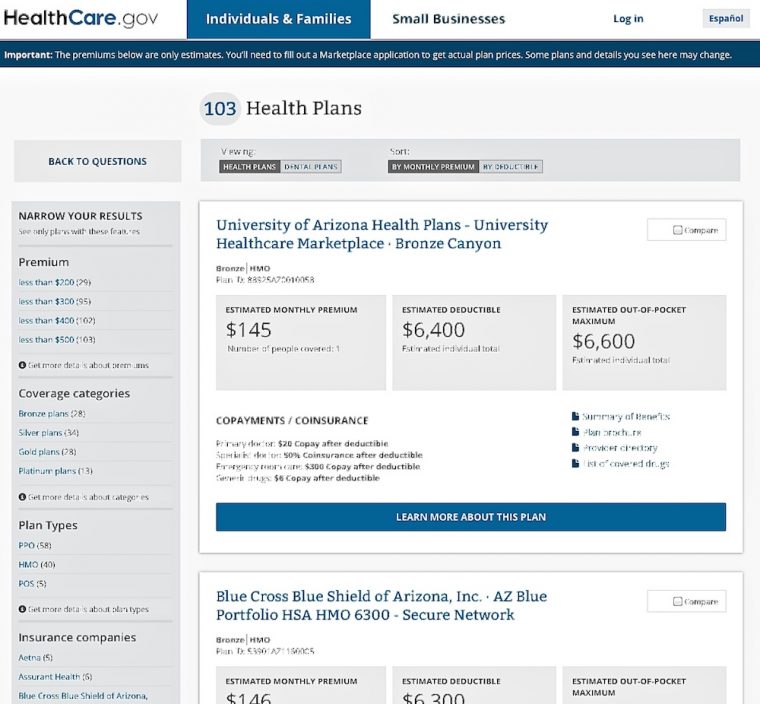
Task: Click the HealthCare.gov logo
Action: pyautogui.click(x=81, y=18)
